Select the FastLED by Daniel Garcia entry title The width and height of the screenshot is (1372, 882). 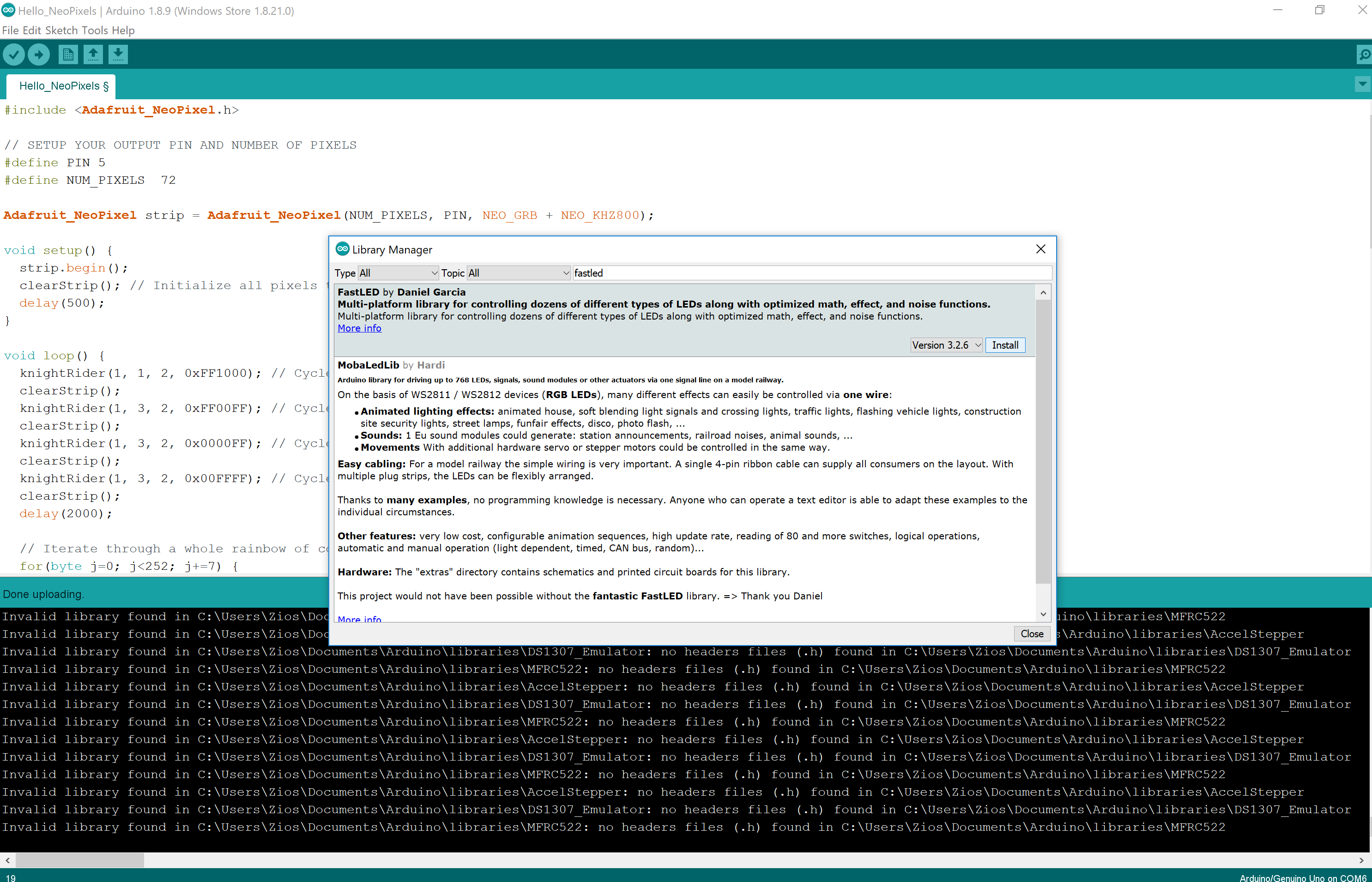401,292
